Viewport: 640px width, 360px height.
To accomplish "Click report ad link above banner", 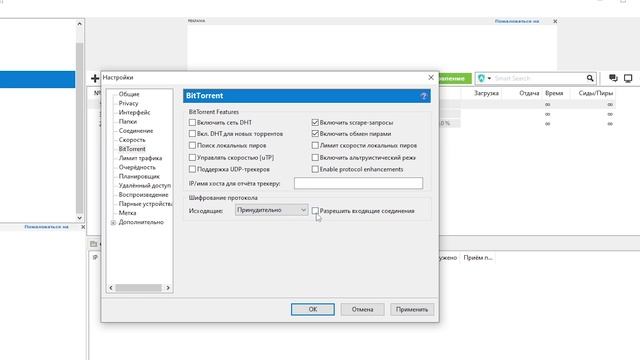I will coord(517,21).
